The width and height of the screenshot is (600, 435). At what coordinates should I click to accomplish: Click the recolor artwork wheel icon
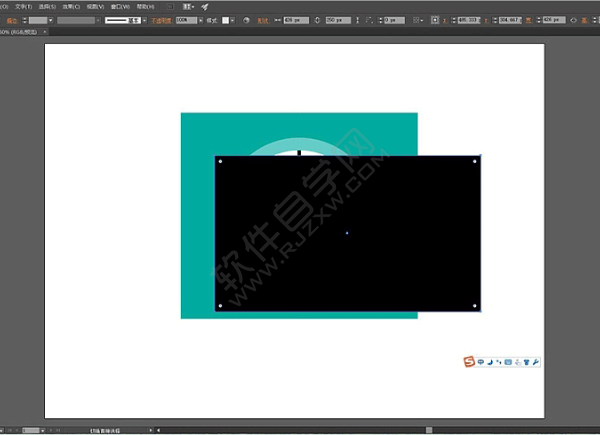coord(246,20)
